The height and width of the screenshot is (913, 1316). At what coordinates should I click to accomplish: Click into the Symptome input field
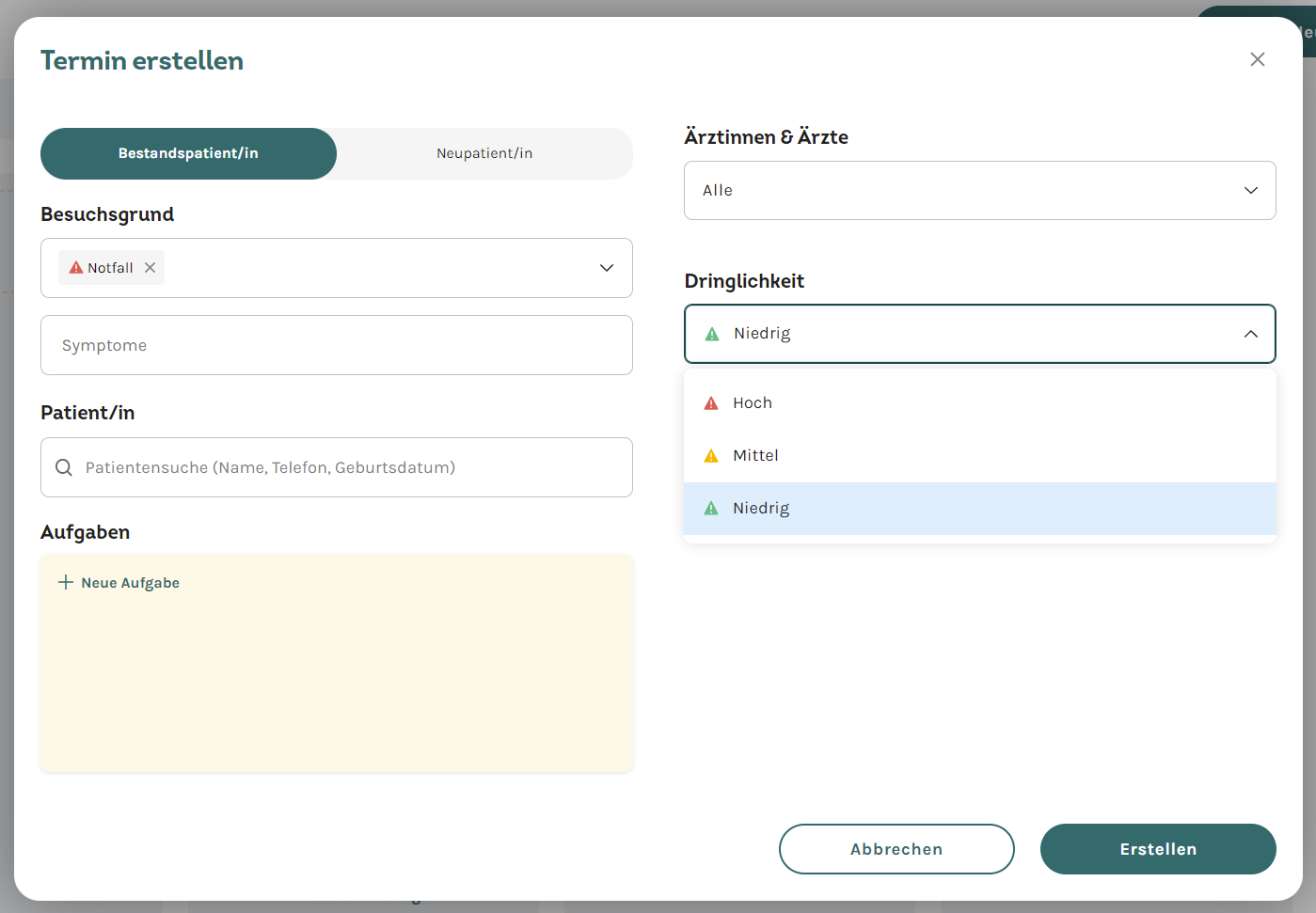coord(337,345)
